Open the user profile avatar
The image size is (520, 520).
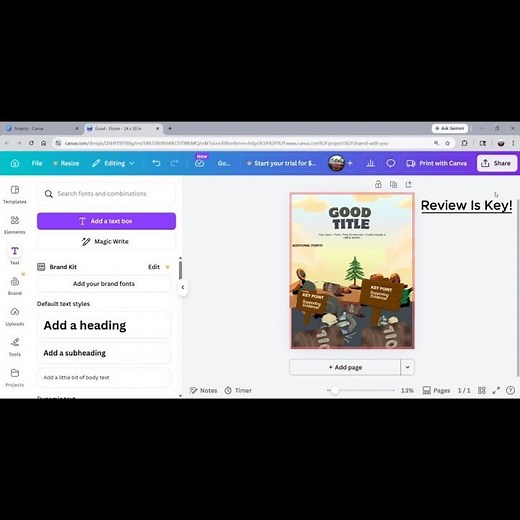pos(336,163)
